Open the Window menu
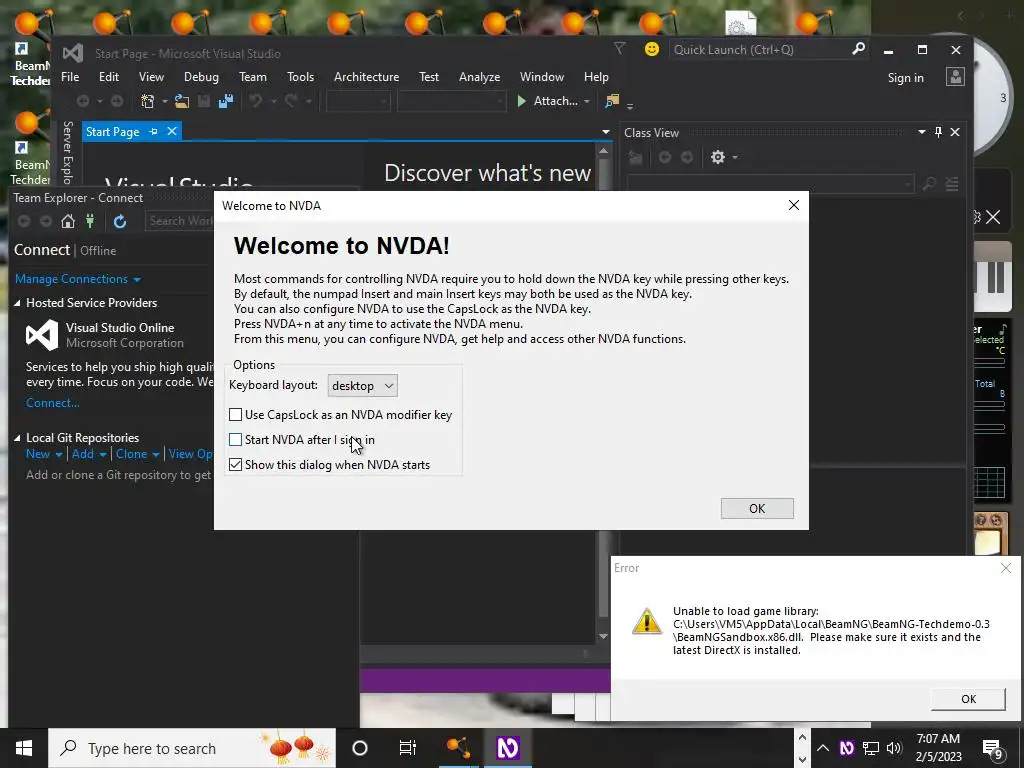1024x768 pixels. point(541,77)
